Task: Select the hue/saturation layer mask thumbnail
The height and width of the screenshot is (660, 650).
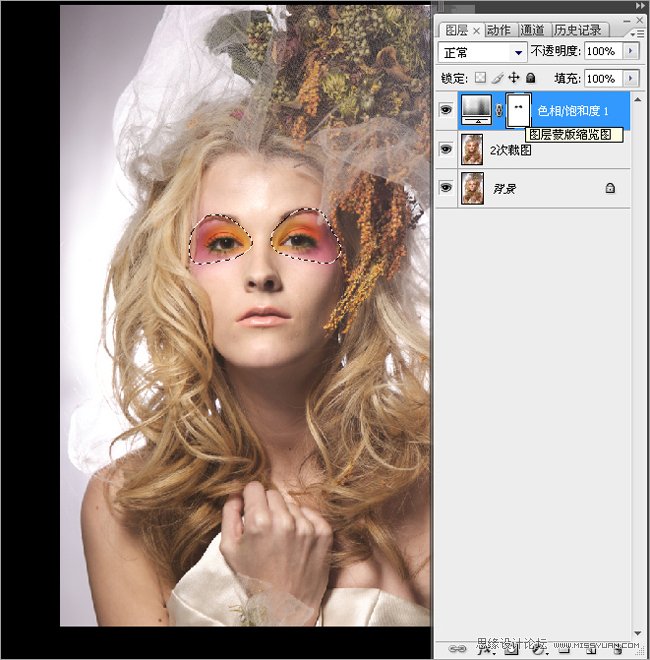Action: click(x=517, y=110)
